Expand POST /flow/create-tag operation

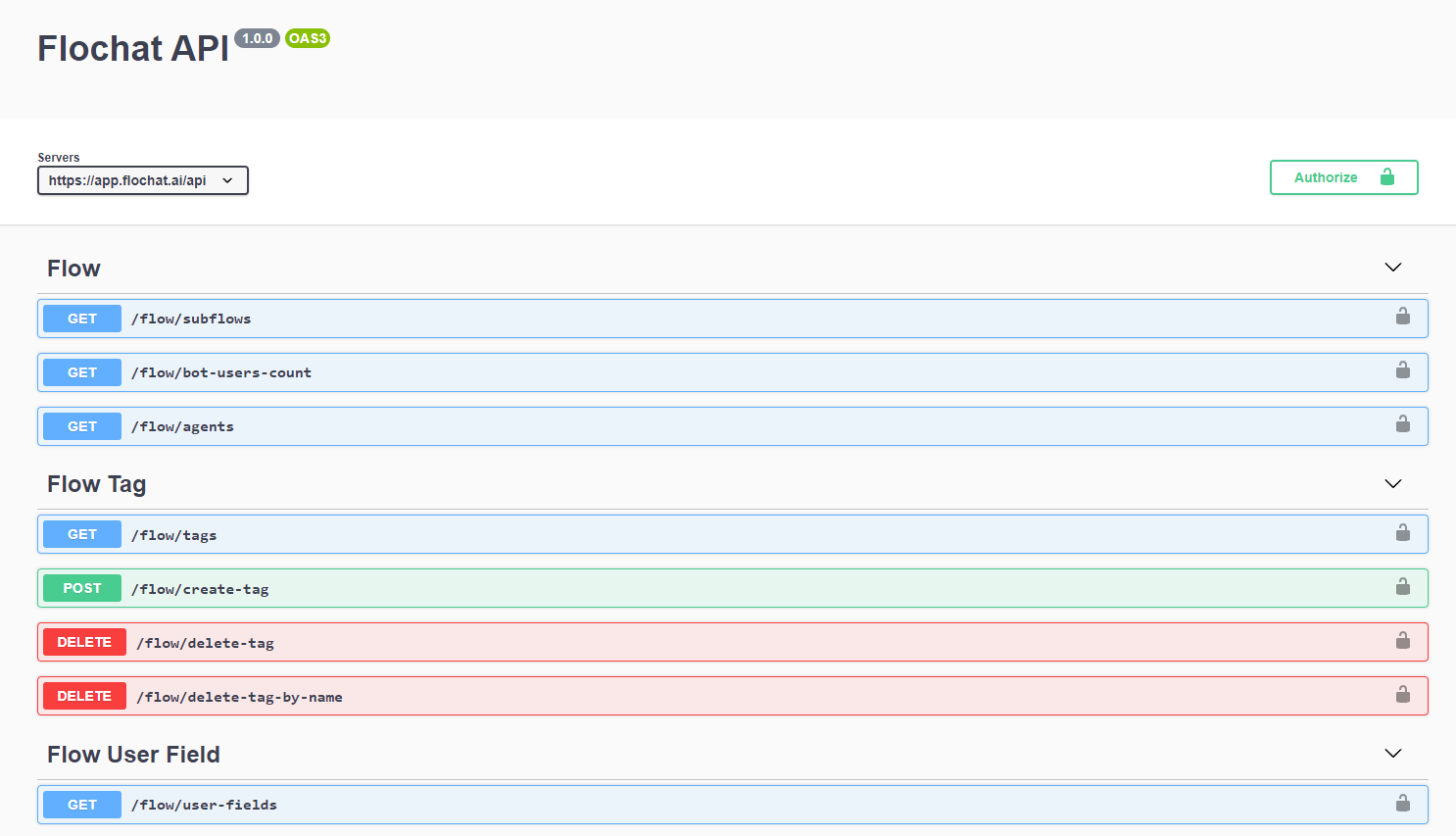click(732, 588)
